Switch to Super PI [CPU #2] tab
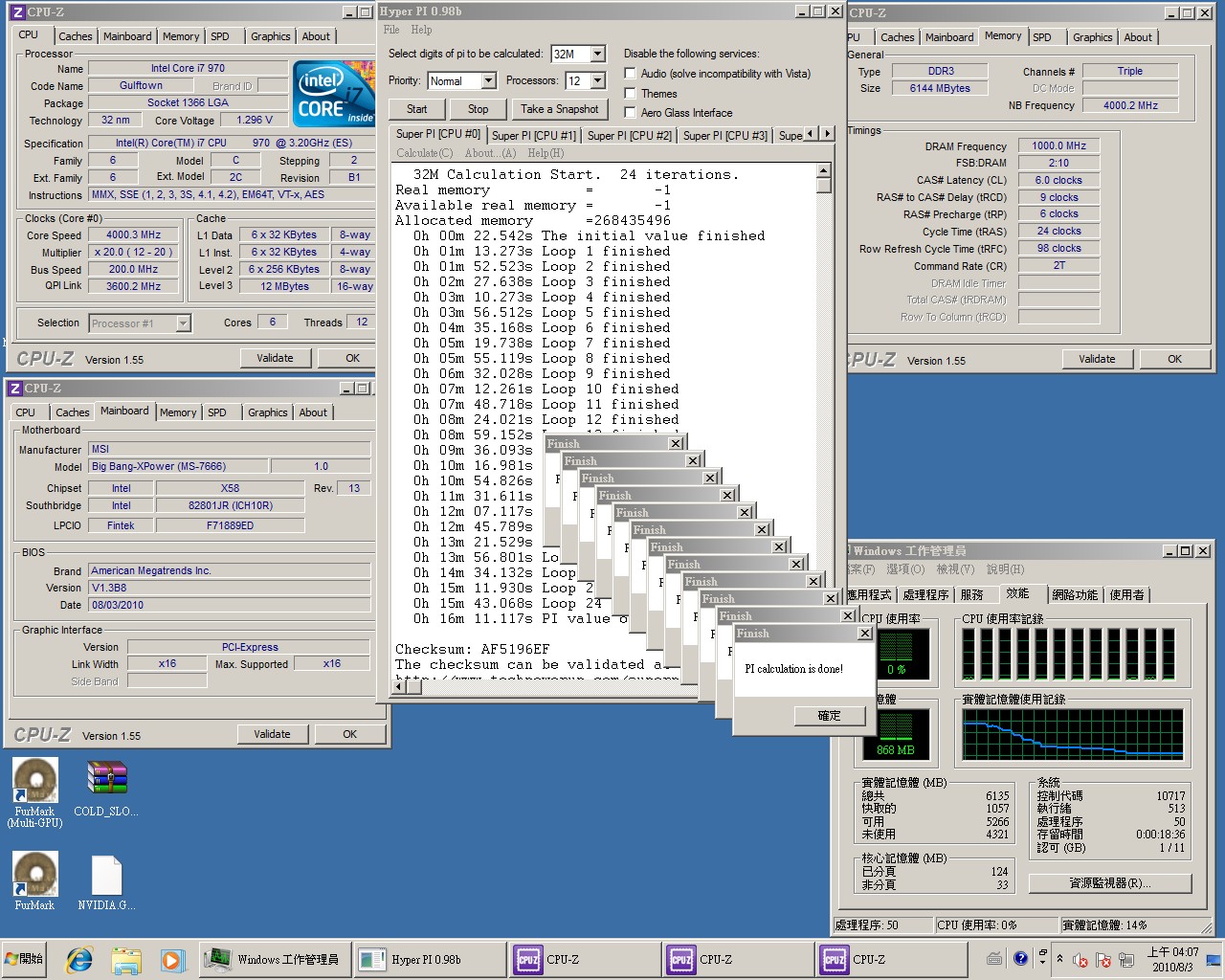Viewport: 1225px width, 980px height. coord(630,136)
